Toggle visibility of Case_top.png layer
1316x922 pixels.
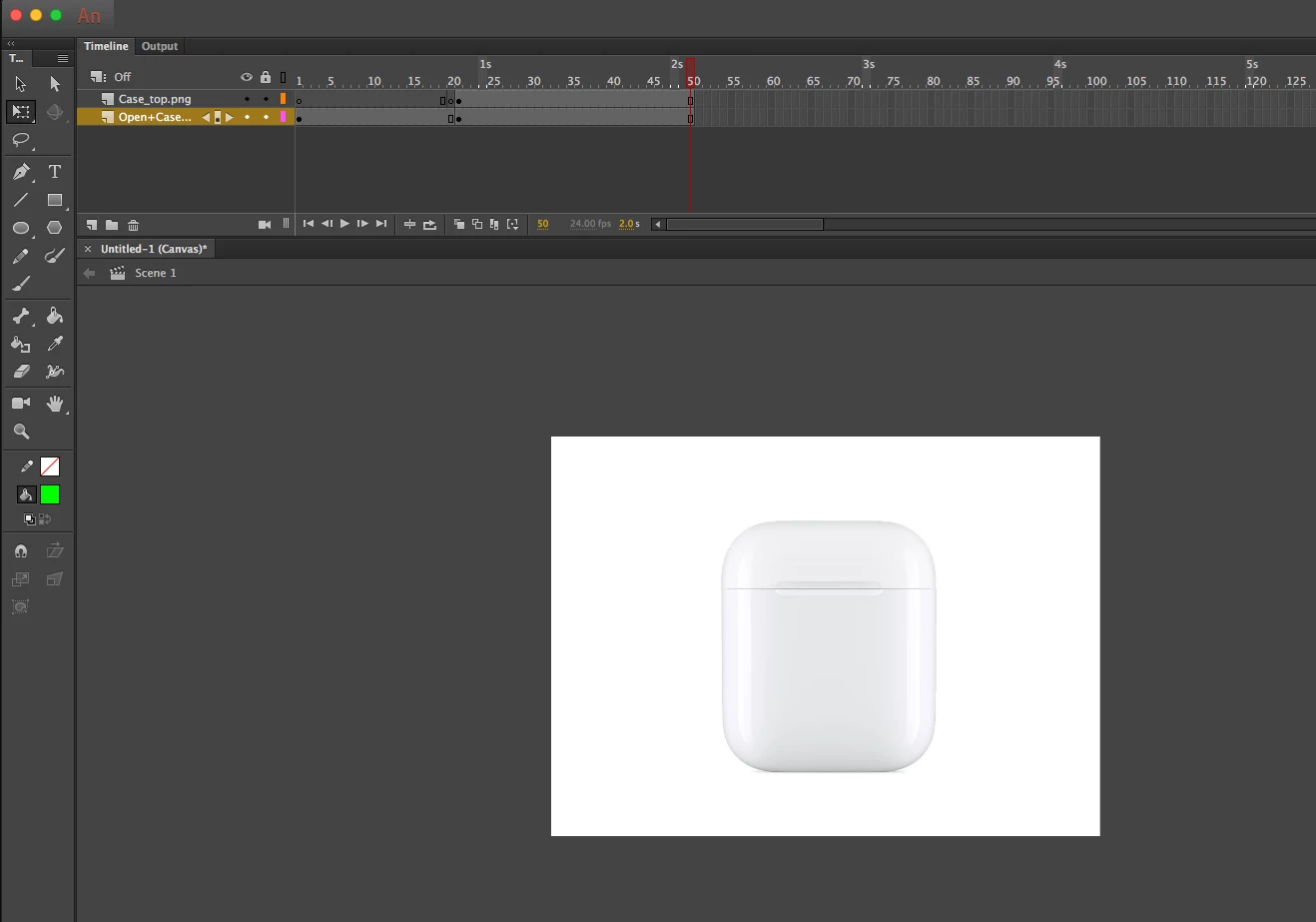(x=247, y=99)
